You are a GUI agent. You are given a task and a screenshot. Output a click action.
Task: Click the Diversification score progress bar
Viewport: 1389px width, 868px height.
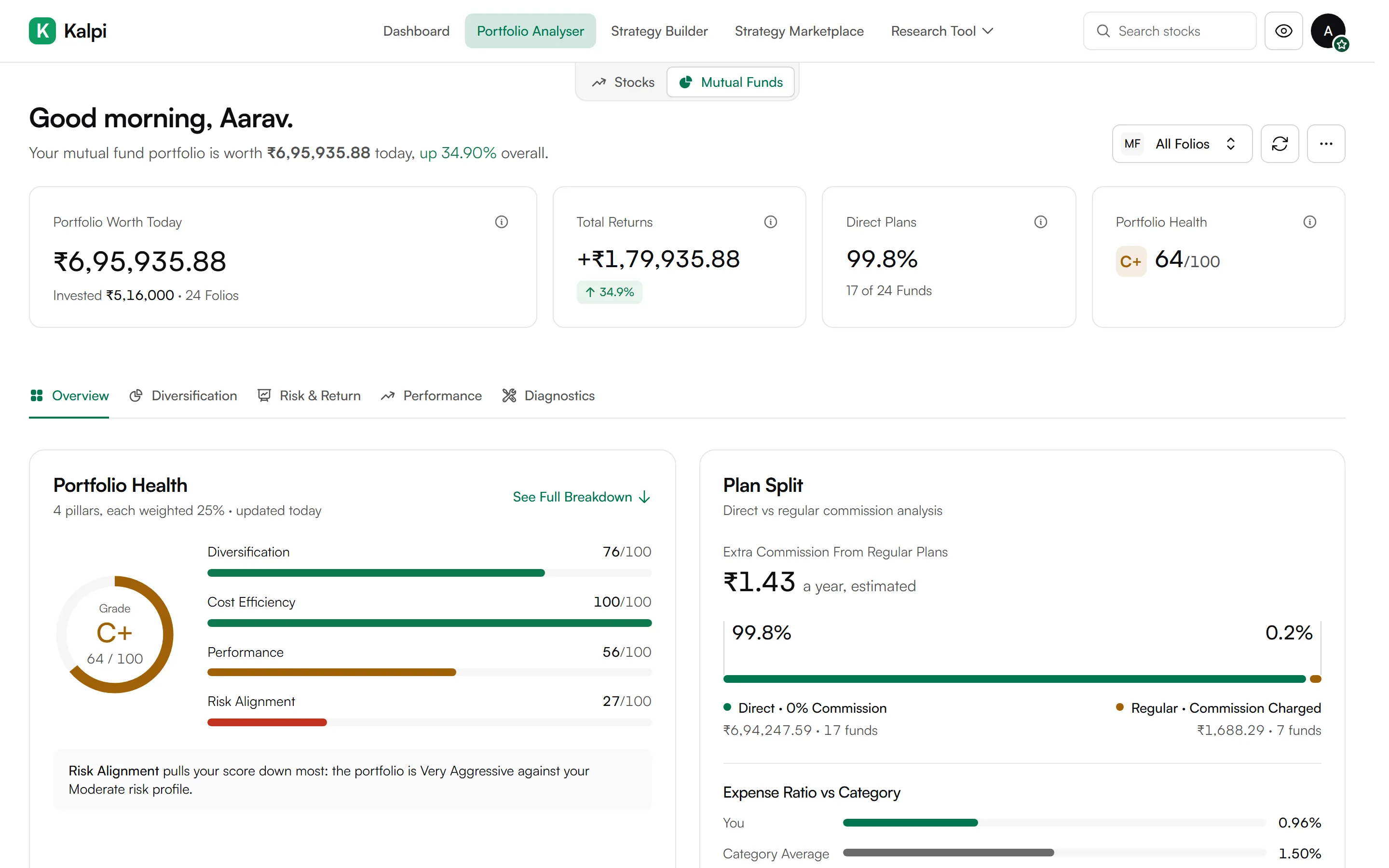(x=429, y=572)
